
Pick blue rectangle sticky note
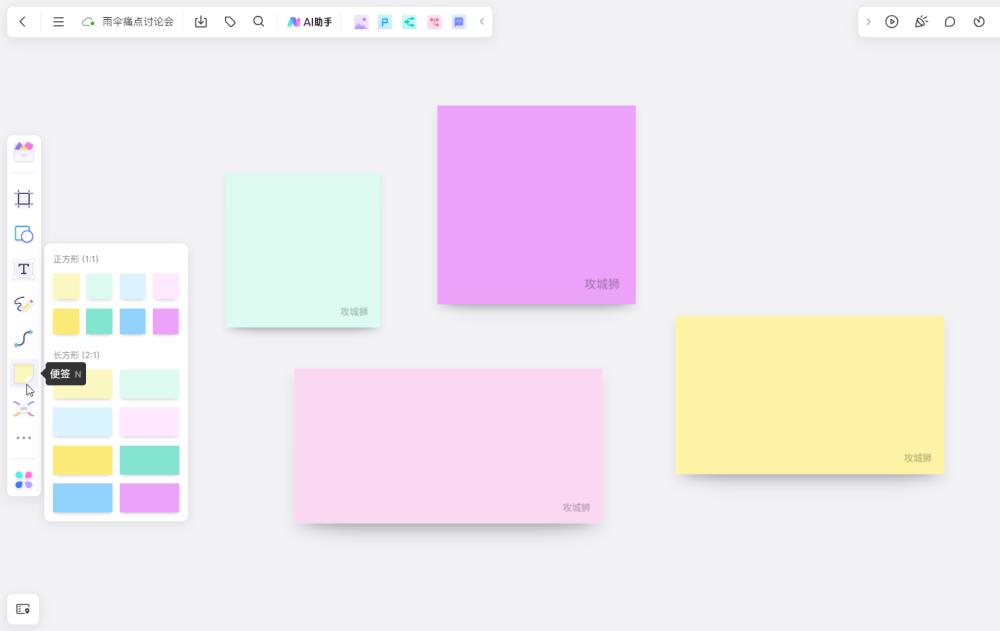coord(83,498)
